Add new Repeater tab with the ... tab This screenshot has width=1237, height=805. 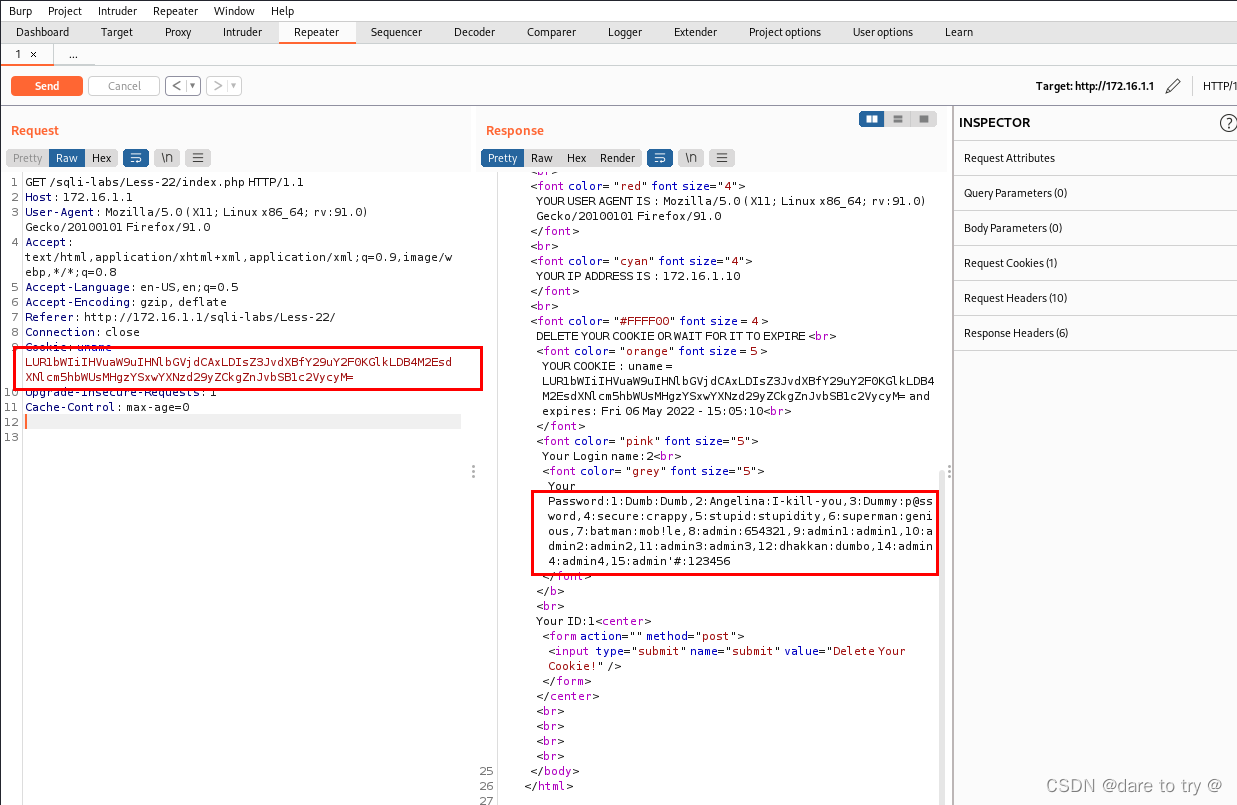(73, 55)
